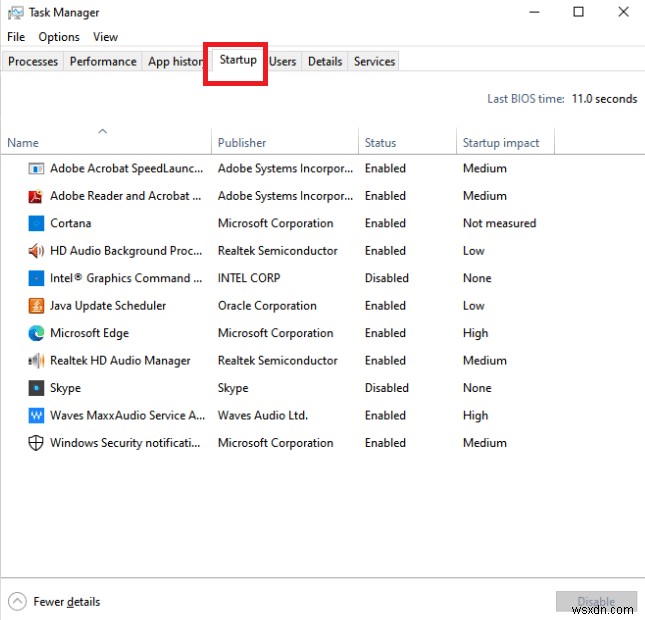Click INTEL CORP publisher cell
The image size is (645, 620).
click(x=249, y=278)
